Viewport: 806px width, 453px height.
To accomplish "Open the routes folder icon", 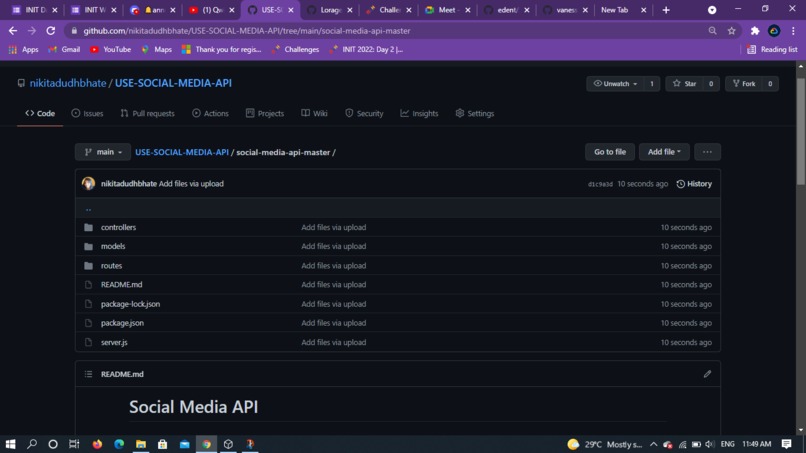I will click(x=88, y=266).
